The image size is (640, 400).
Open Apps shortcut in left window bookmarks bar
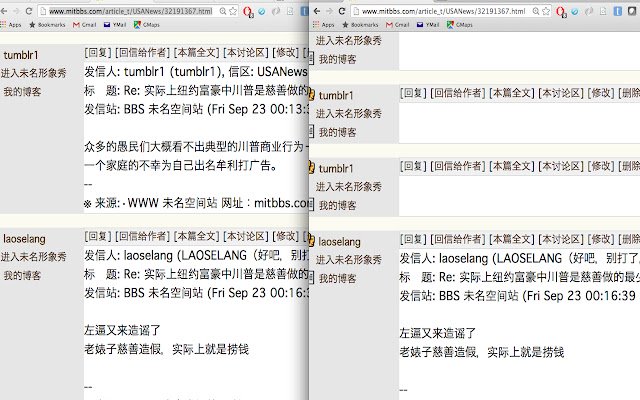point(11,25)
